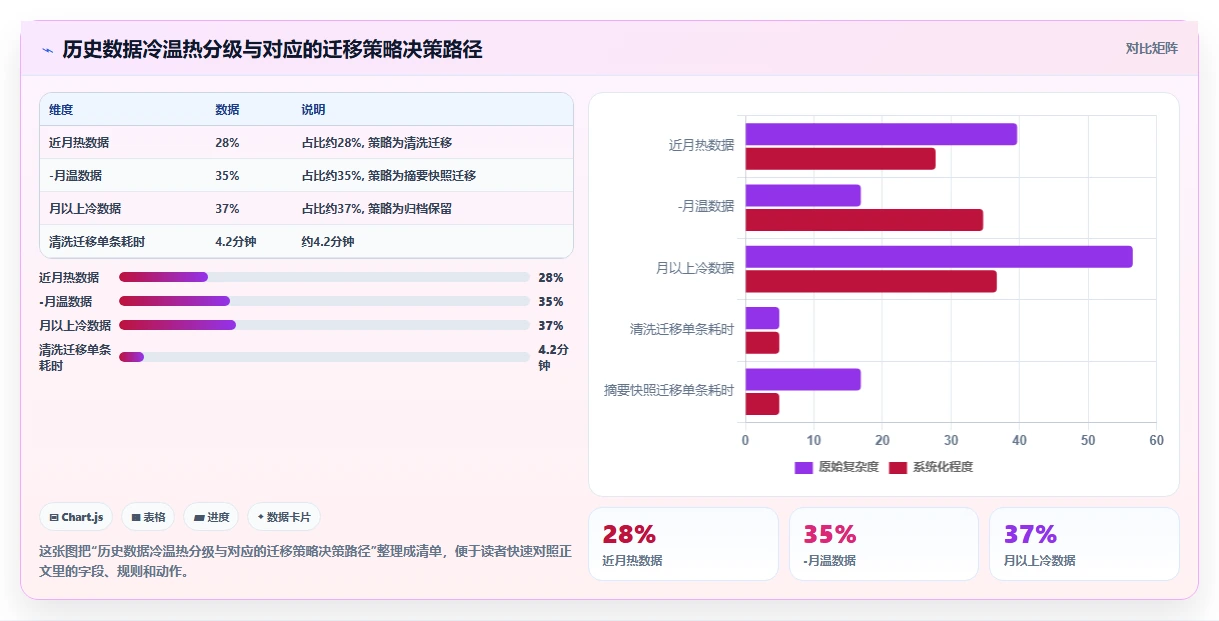Click the -月温数据 progress bar
This screenshot has width=1219, height=621.
point(324,301)
